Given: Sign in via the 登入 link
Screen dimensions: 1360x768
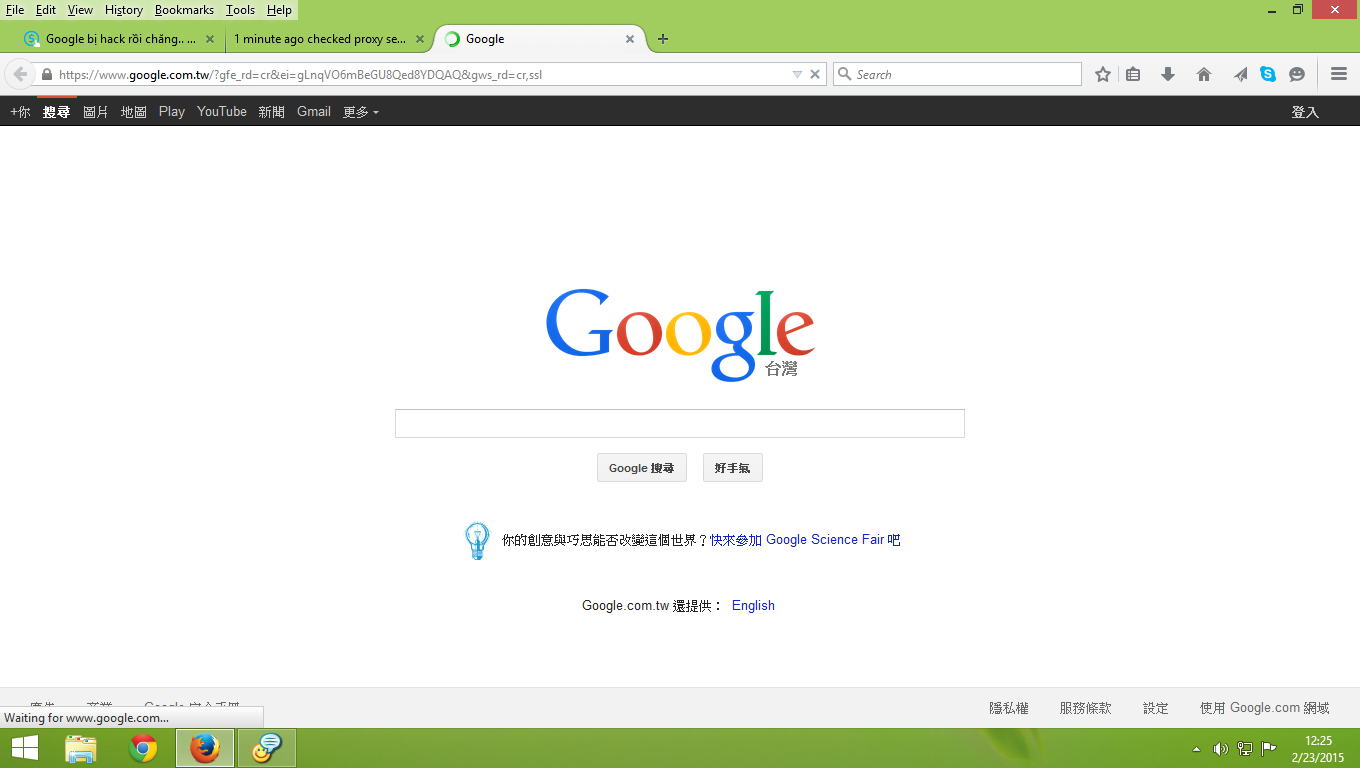Looking at the screenshot, I should 1305,112.
